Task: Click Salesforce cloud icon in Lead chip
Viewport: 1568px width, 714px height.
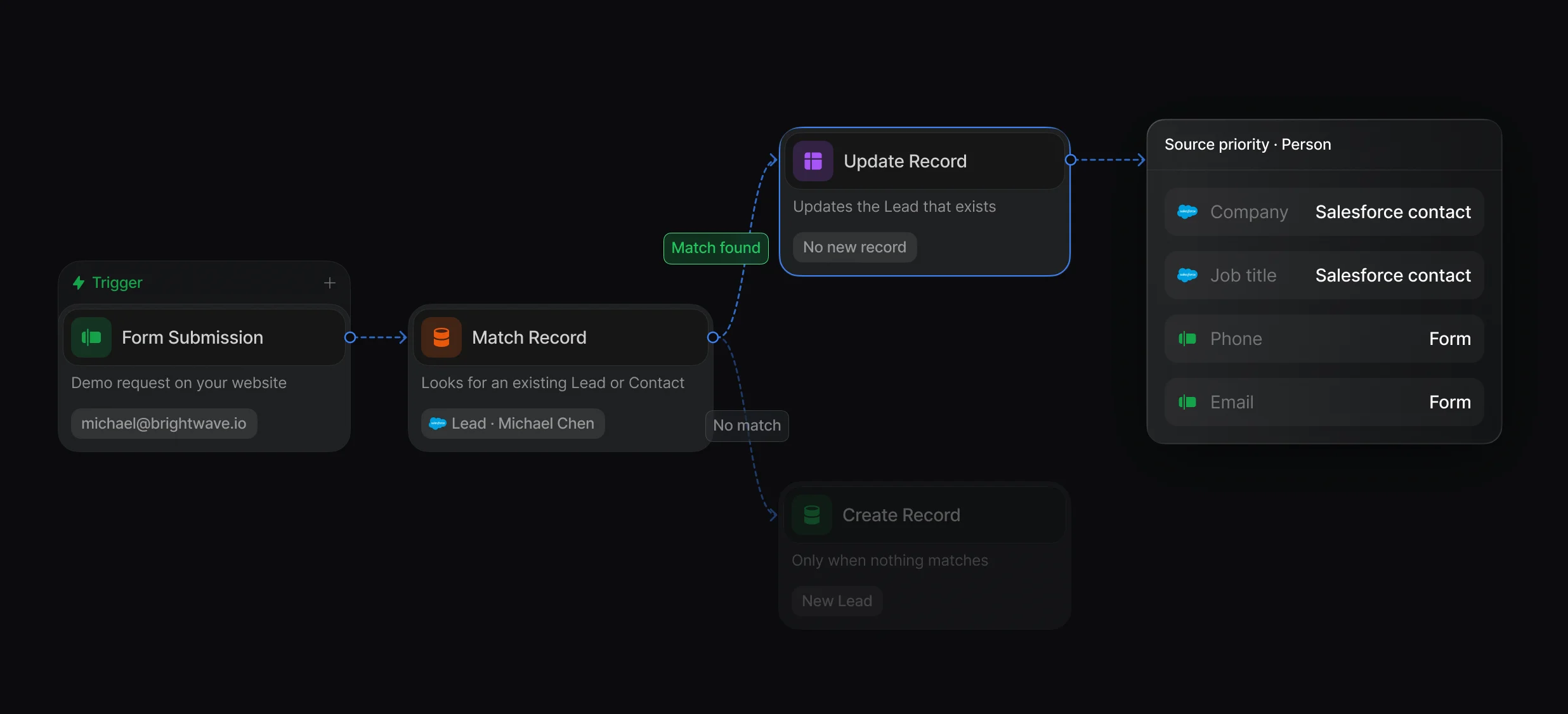Action: [438, 424]
